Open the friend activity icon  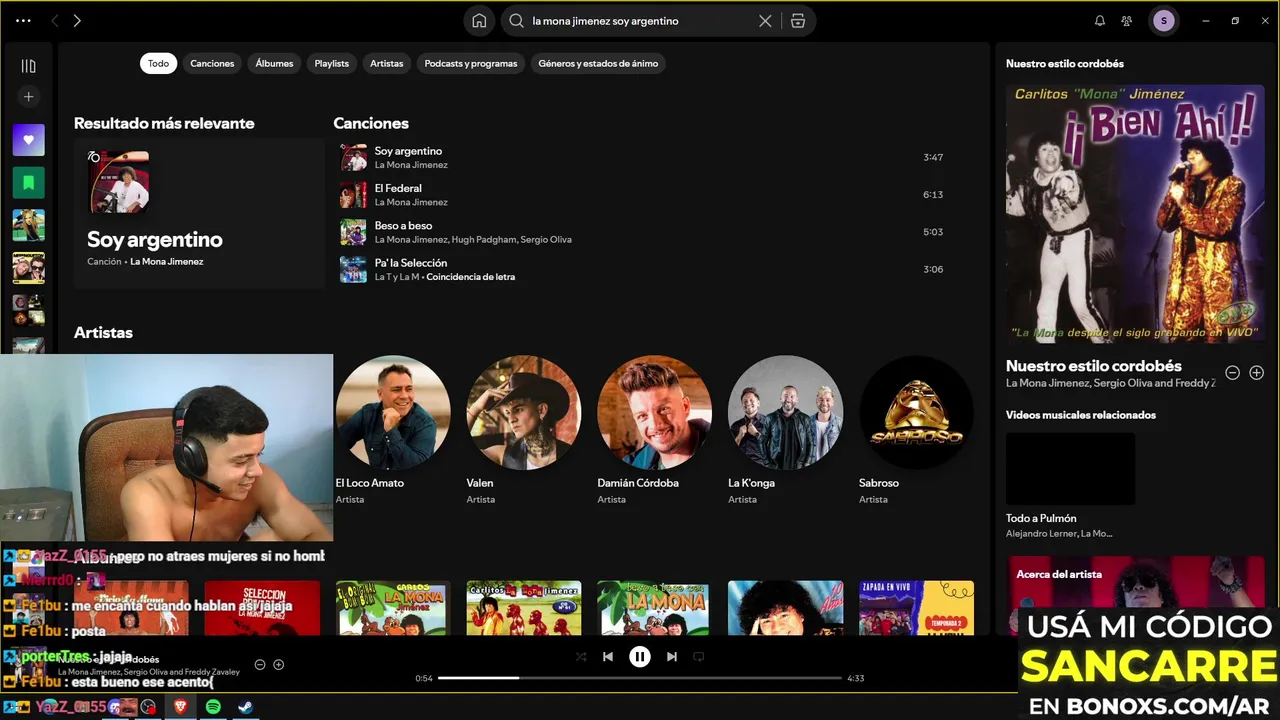[1127, 21]
